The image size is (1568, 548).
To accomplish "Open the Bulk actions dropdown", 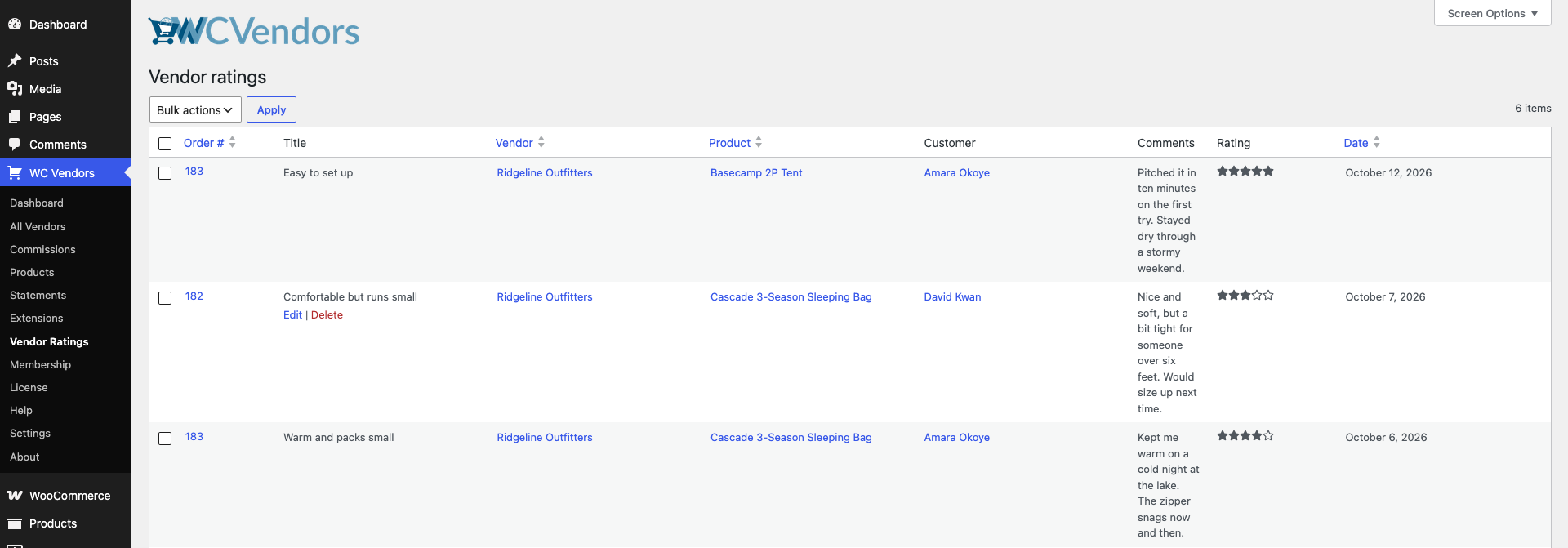I will pyautogui.click(x=195, y=109).
